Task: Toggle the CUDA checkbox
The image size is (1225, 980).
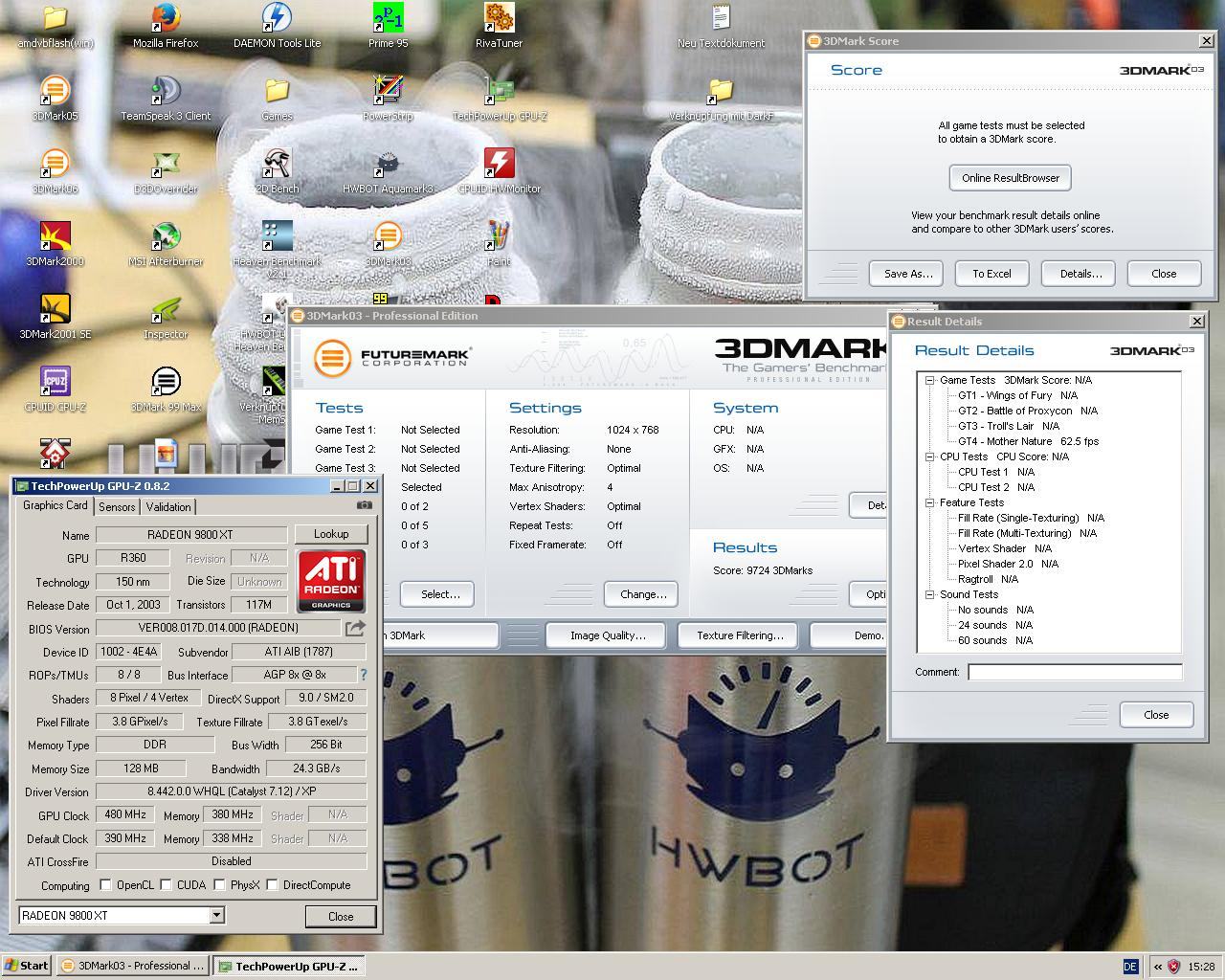Action: click(x=166, y=884)
